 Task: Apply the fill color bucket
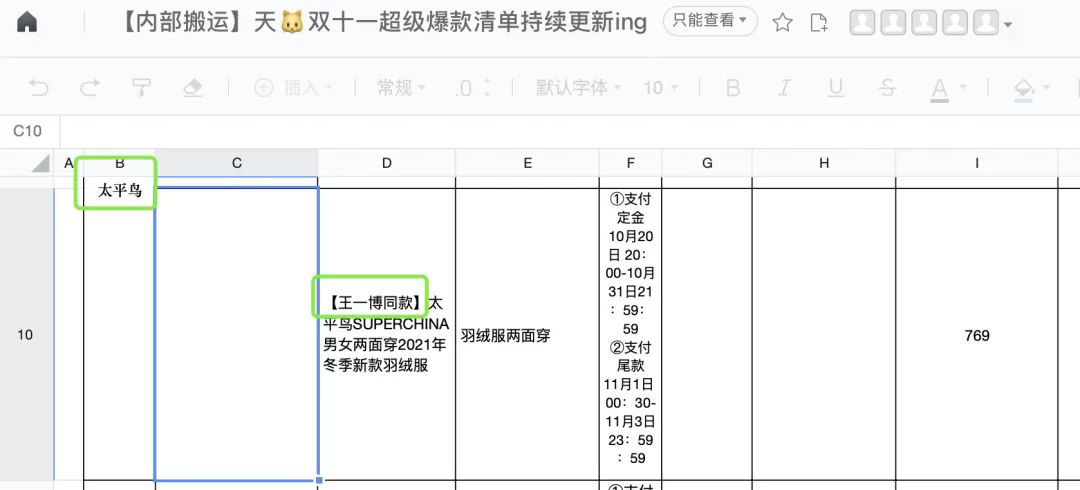click(x=1024, y=89)
